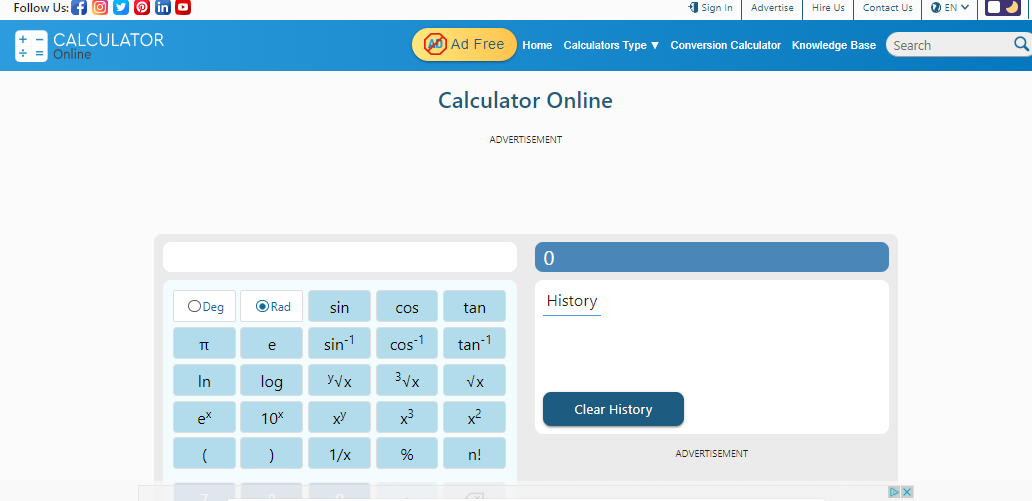
Task: Click the Advertise link
Action: tap(772, 8)
